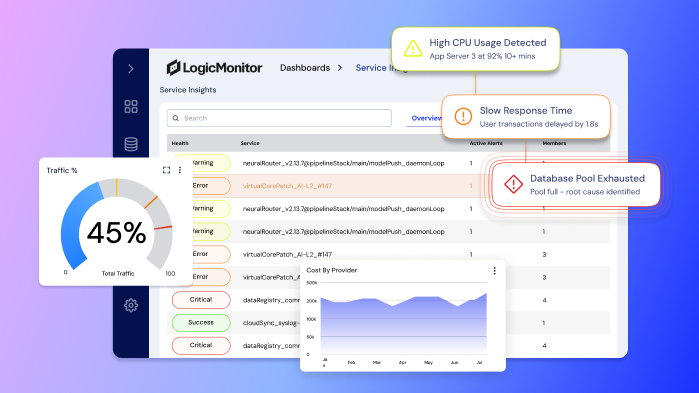Image resolution: width=699 pixels, height=393 pixels.
Task: Click the LogicMonitor logo
Action: (214, 68)
